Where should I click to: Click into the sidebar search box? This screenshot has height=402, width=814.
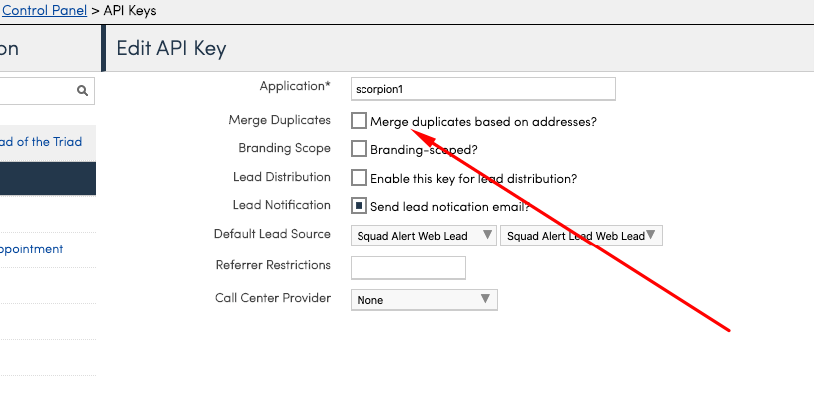pyautogui.click(x=36, y=90)
